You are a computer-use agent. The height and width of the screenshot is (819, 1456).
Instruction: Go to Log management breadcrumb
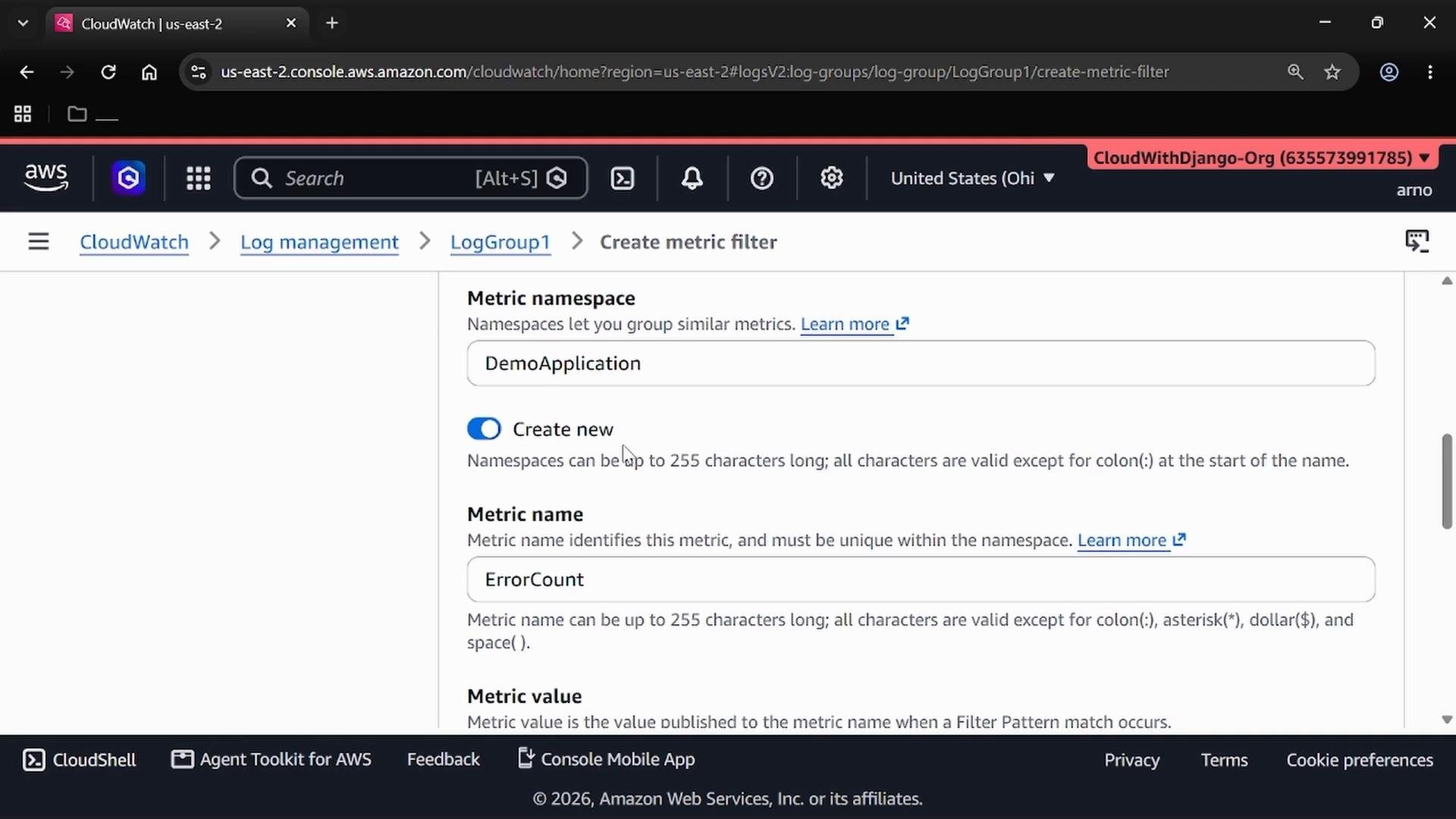point(319,242)
